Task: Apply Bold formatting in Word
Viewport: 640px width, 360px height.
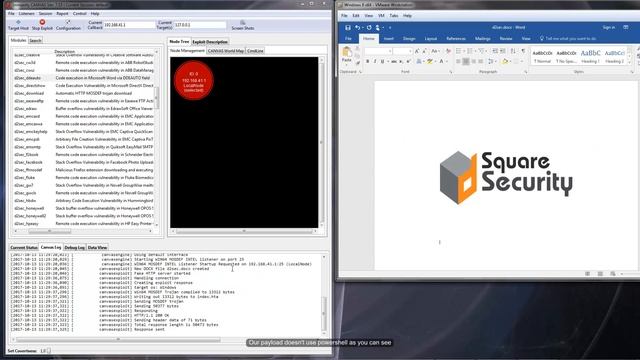Action: click(x=367, y=61)
